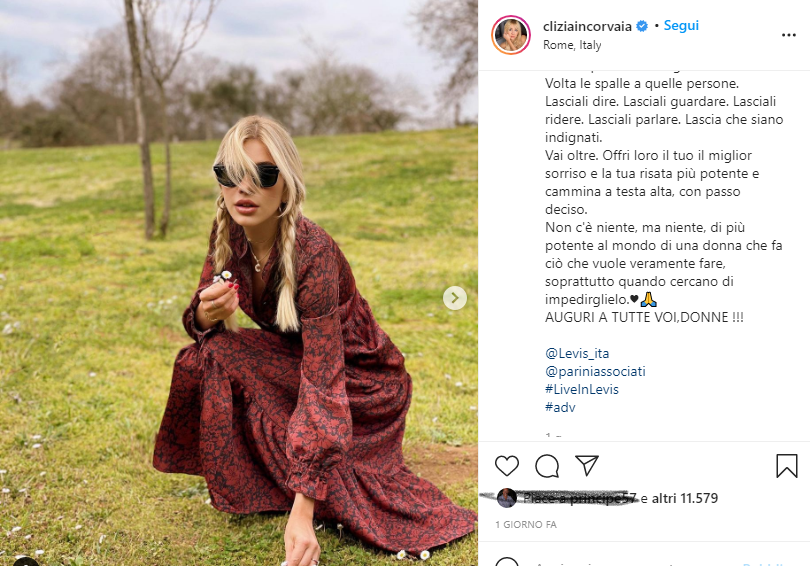The width and height of the screenshot is (810, 566).
Task: Share post with paper plane icon
Action: coord(587,465)
